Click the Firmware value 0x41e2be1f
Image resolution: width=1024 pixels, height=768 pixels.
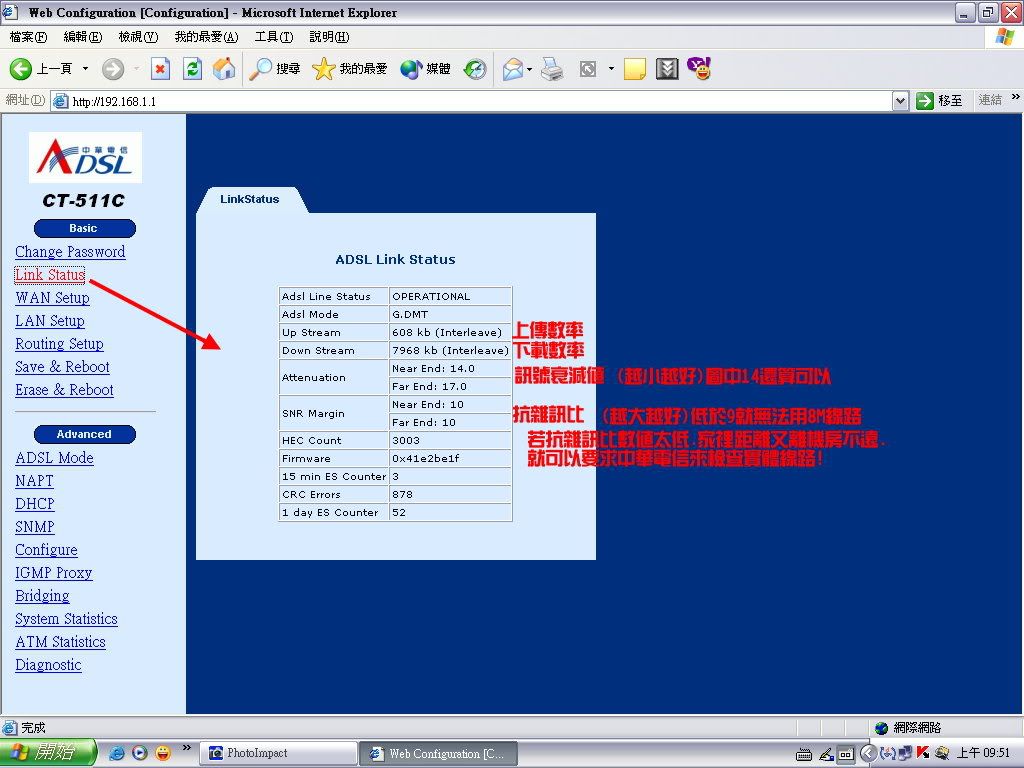(451, 458)
